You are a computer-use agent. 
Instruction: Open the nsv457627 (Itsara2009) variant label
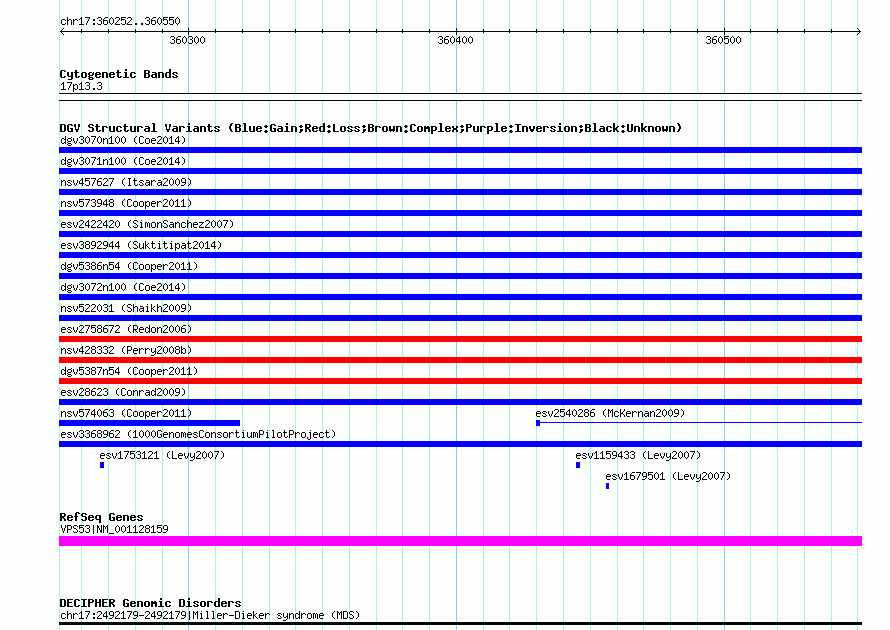click(126, 182)
